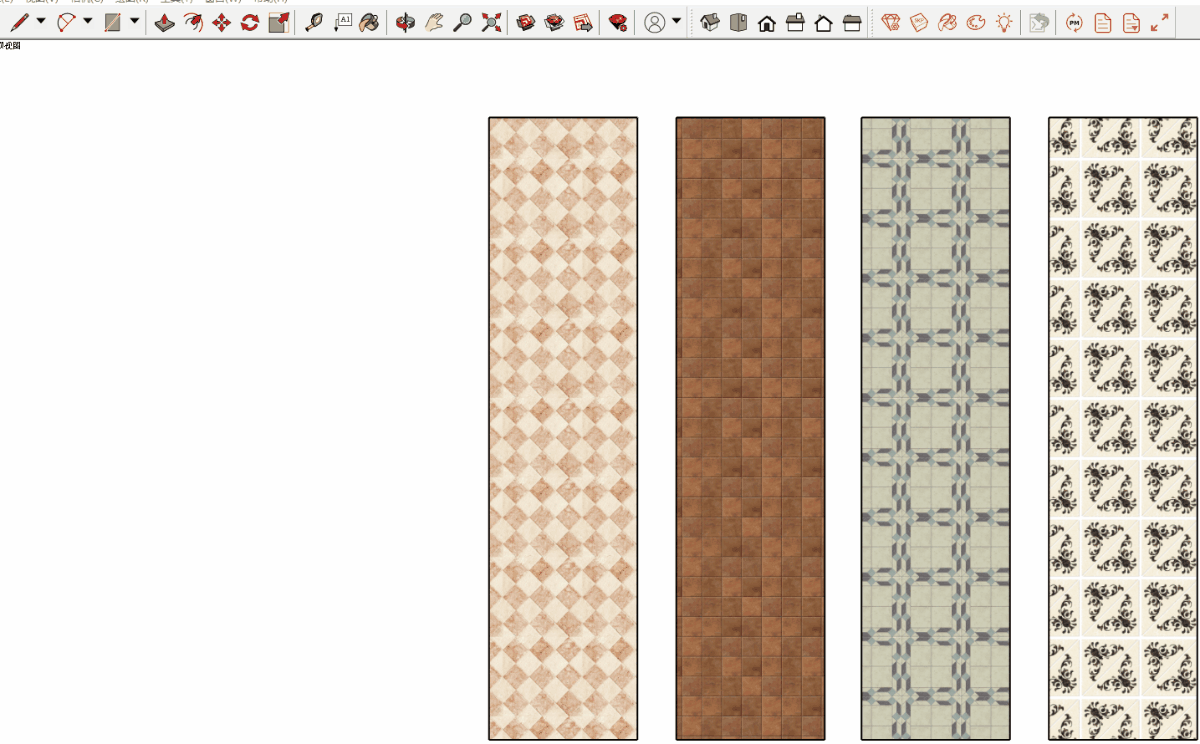
Task: Click the orange expand fullscreen arrows icon
Action: coord(1160,22)
